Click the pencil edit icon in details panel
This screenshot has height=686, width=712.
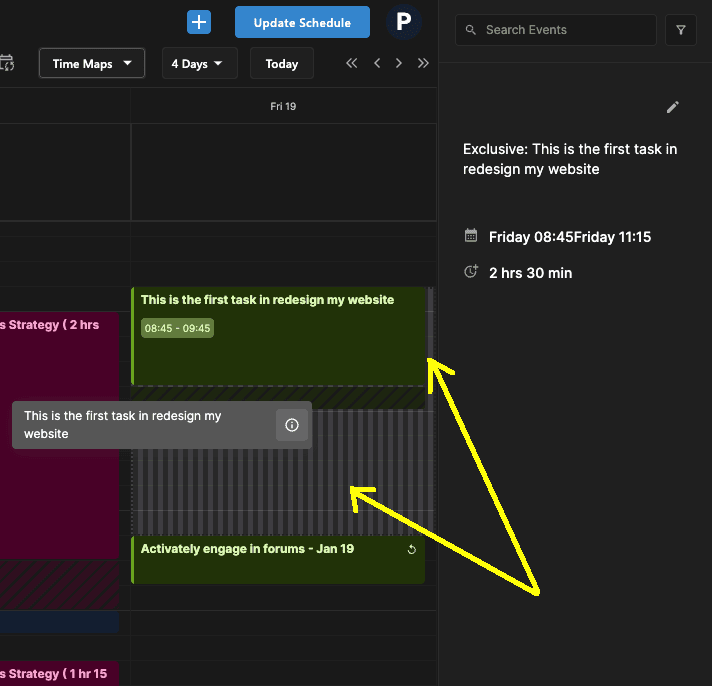pos(673,107)
